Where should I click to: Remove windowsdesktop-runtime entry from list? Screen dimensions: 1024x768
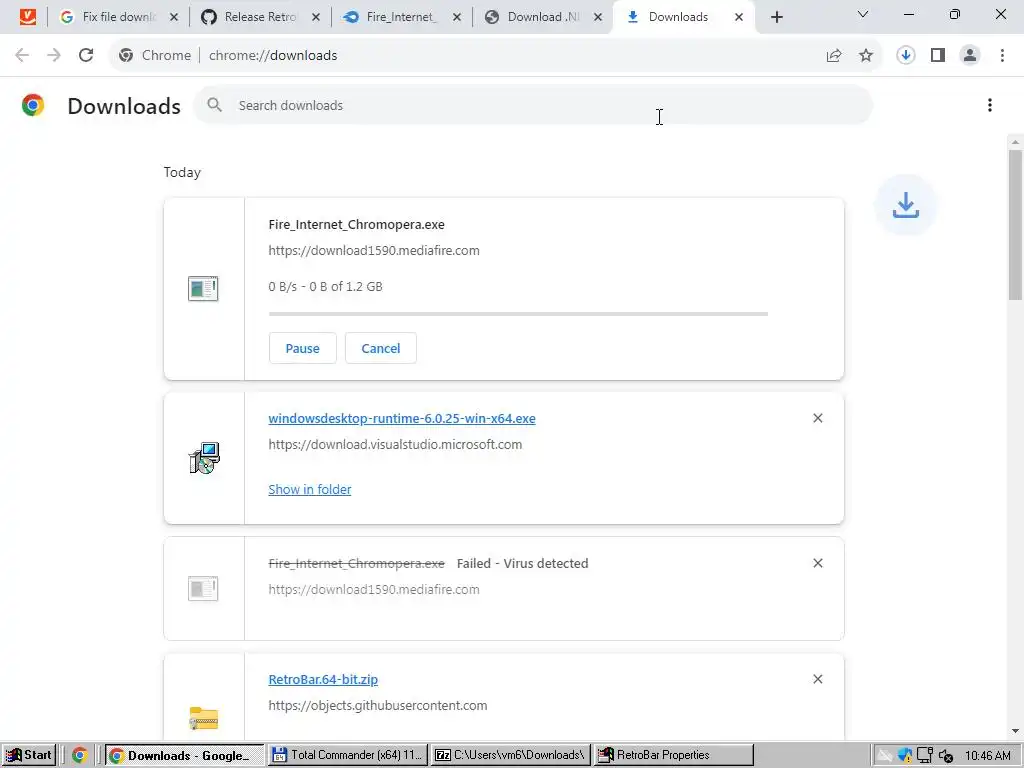click(818, 418)
